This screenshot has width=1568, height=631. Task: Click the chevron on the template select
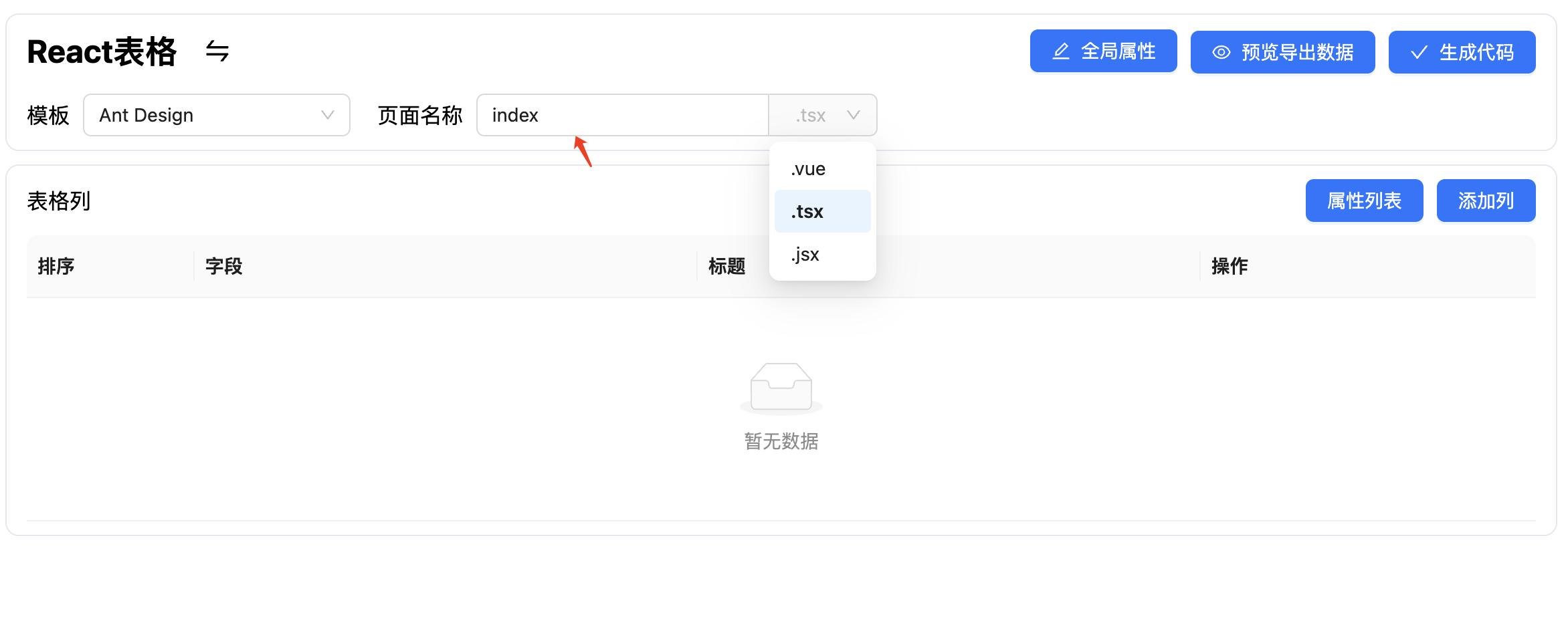[327, 115]
